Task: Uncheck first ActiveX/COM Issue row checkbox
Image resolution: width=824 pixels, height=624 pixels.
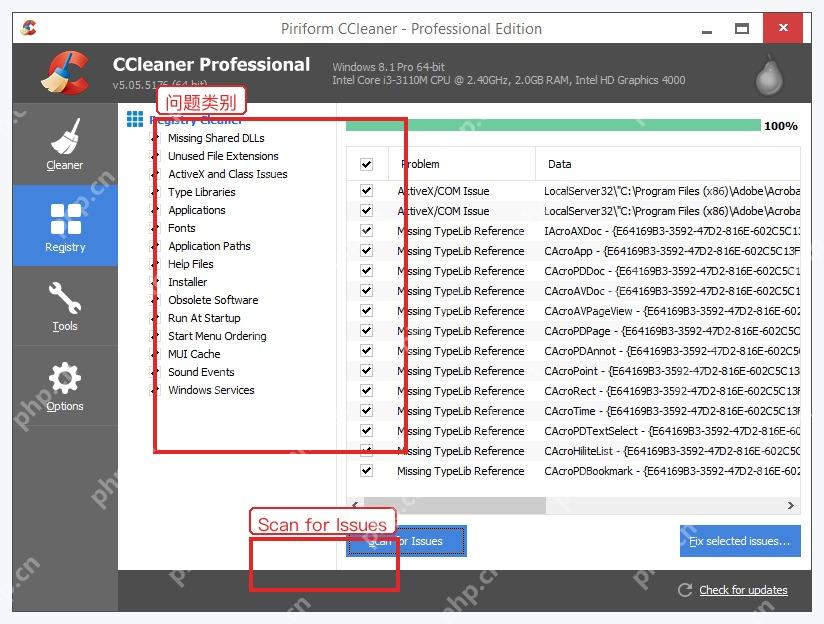Action: [366, 191]
